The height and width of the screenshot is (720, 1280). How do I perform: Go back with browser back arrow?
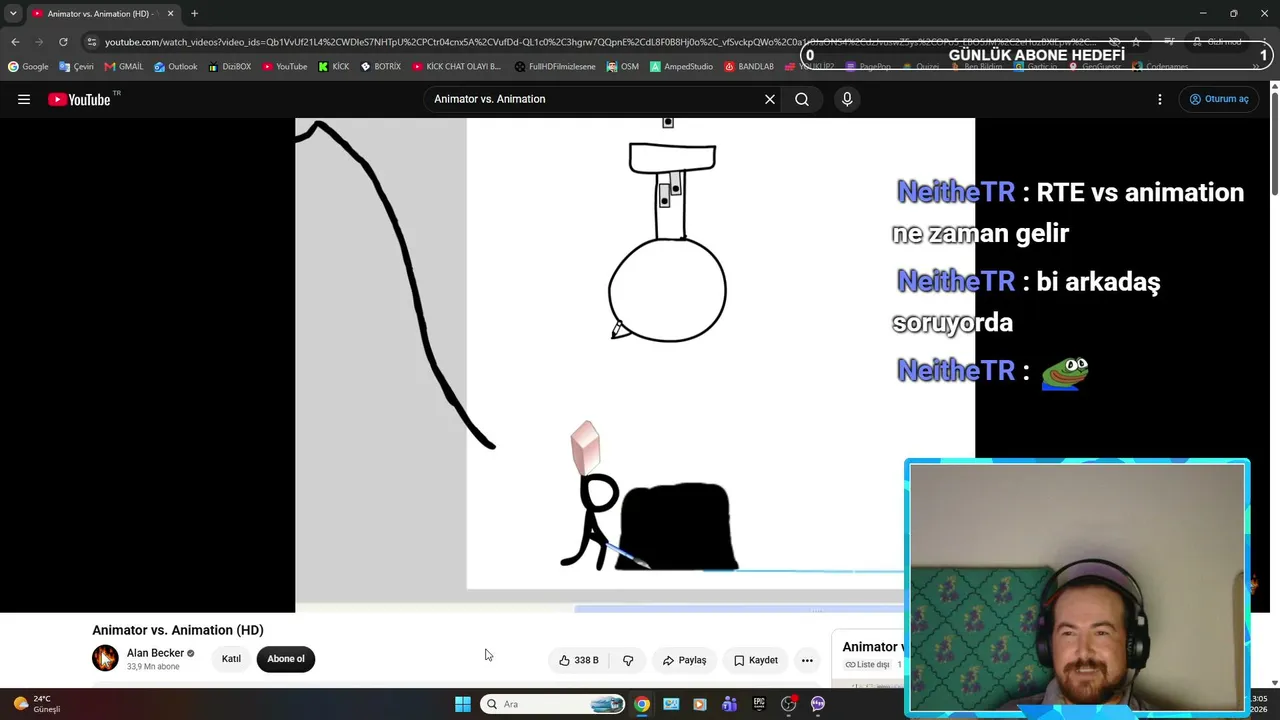click(x=15, y=42)
